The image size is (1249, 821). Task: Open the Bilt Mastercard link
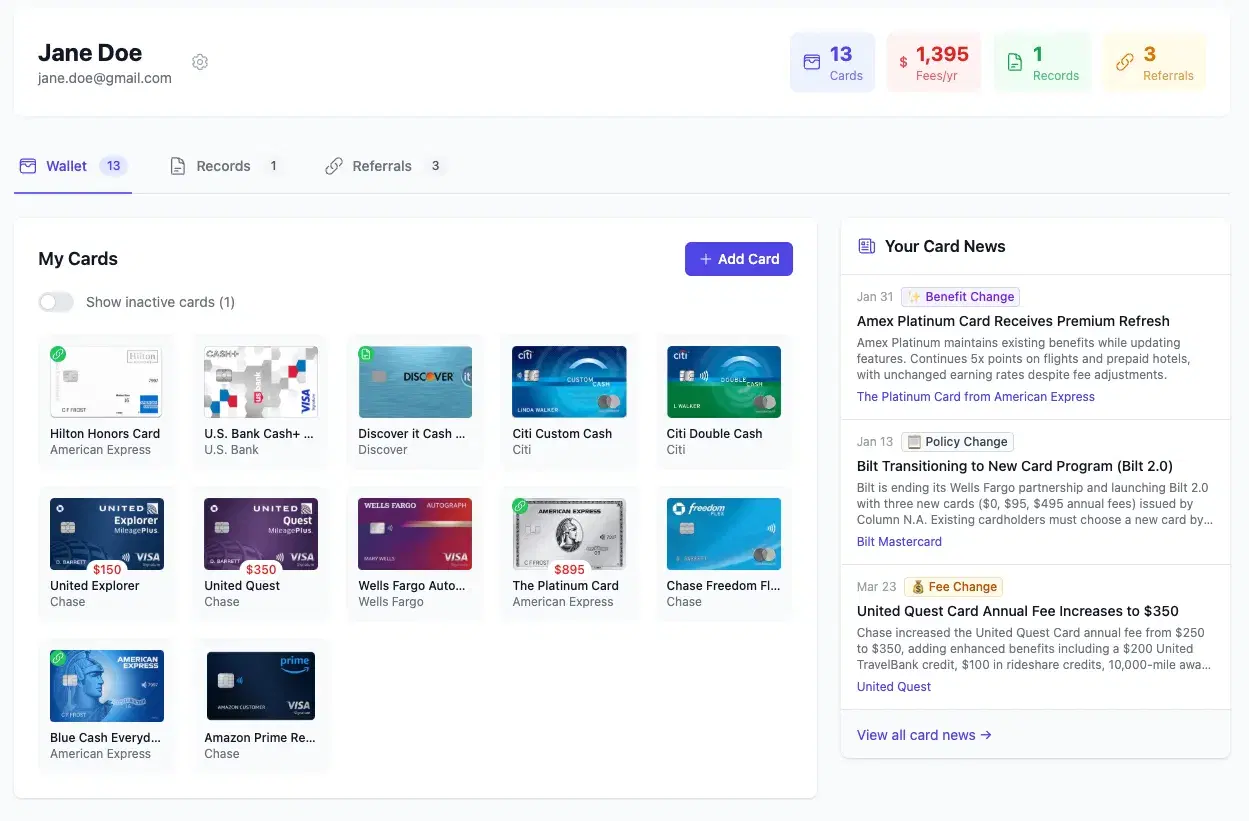[899, 541]
